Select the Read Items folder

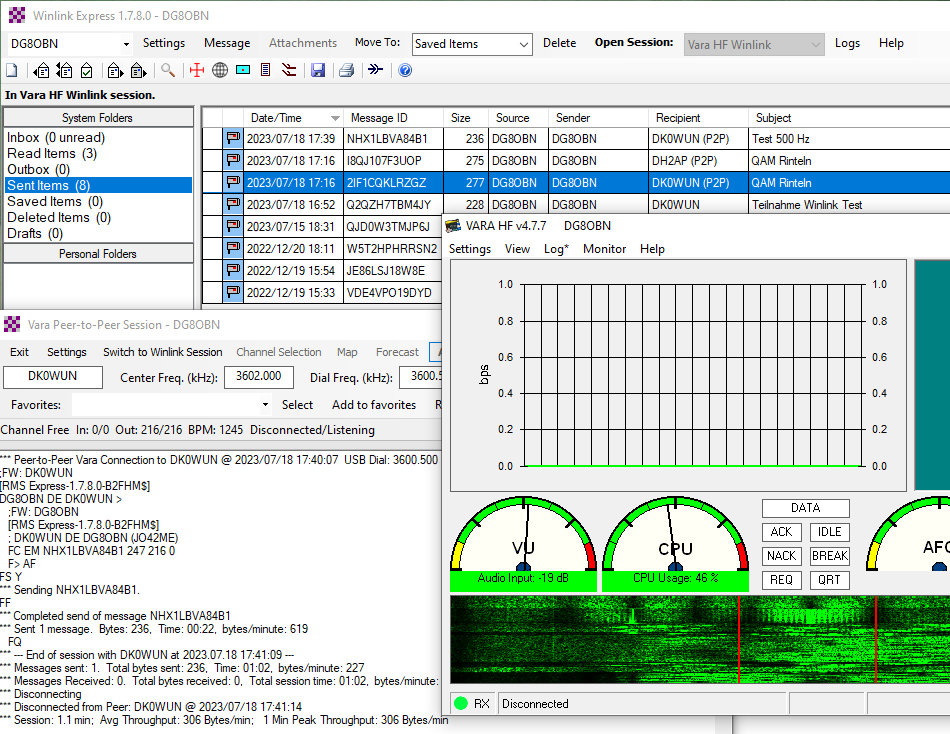tap(51, 153)
